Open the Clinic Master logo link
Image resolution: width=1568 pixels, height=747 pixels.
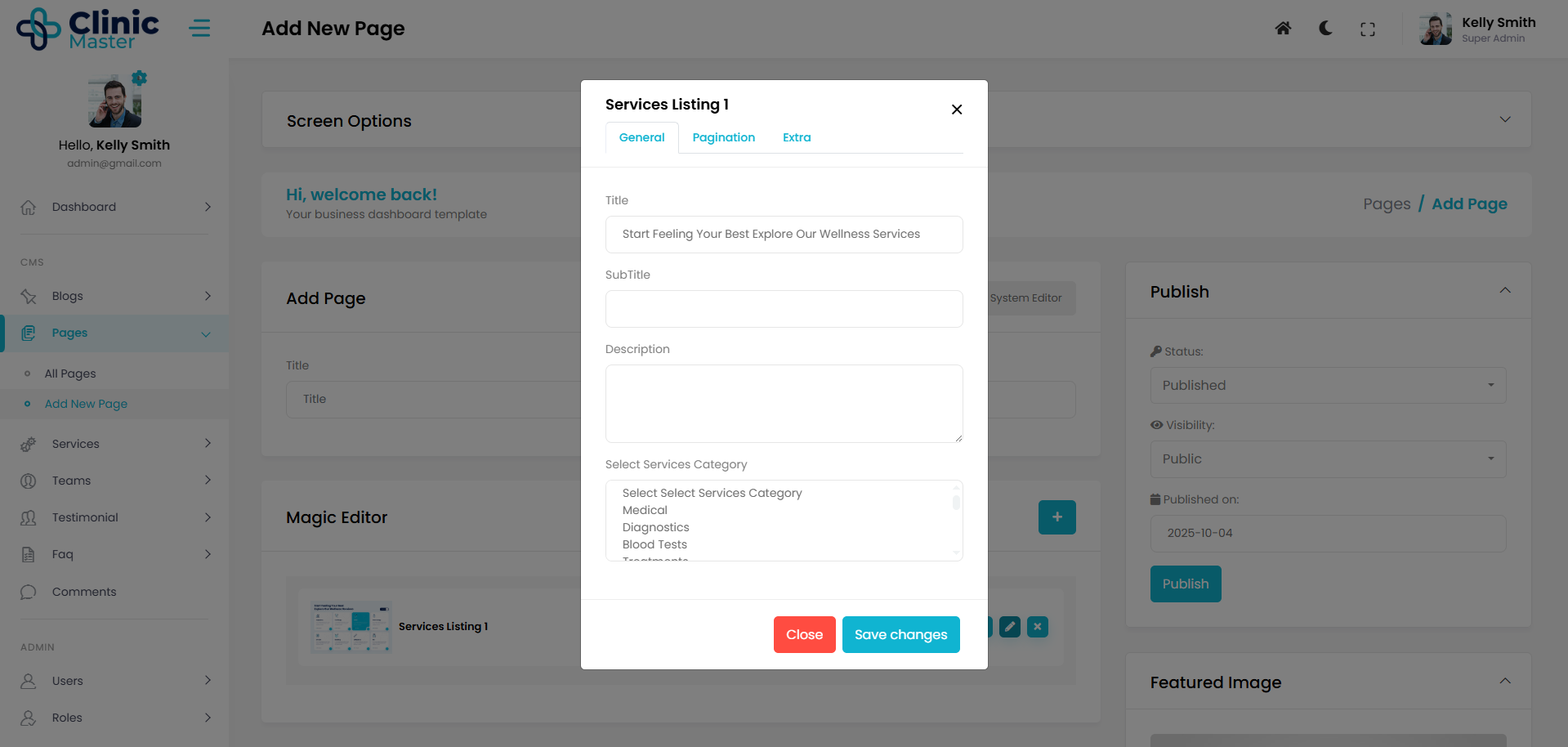pyautogui.click(x=88, y=29)
